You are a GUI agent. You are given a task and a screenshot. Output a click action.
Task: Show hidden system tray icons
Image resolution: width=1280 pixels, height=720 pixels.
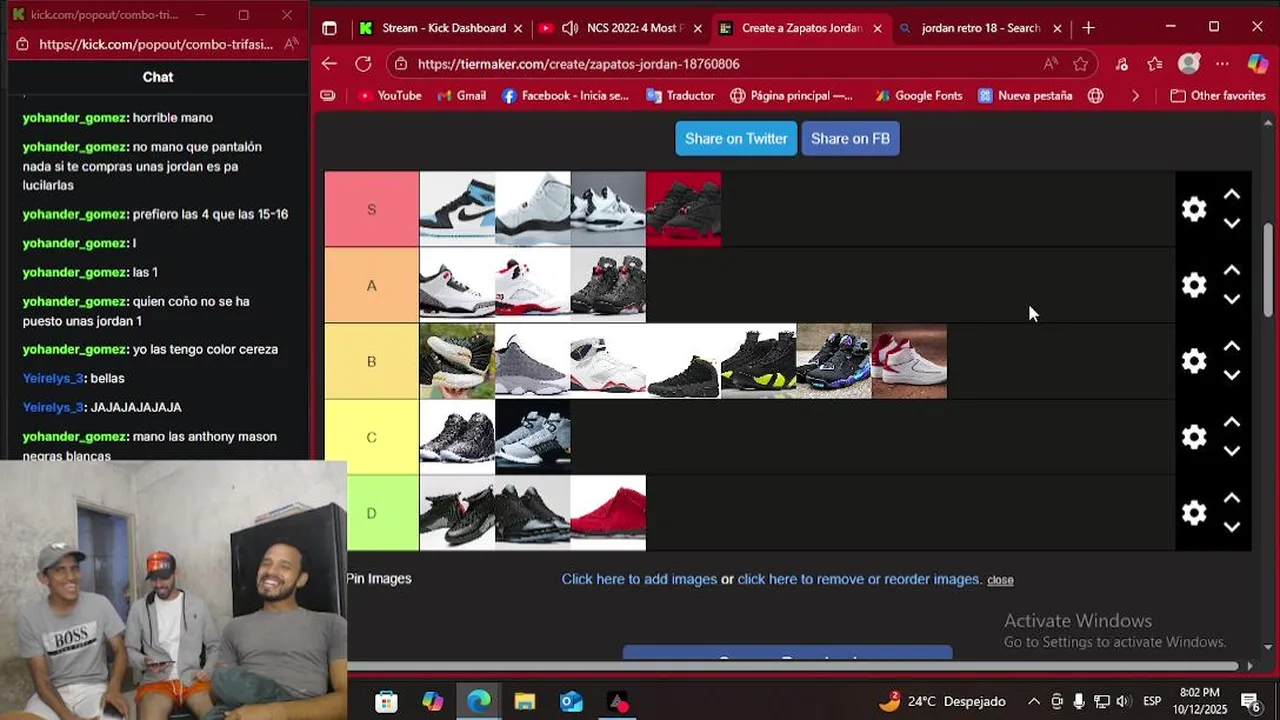click(x=1033, y=701)
